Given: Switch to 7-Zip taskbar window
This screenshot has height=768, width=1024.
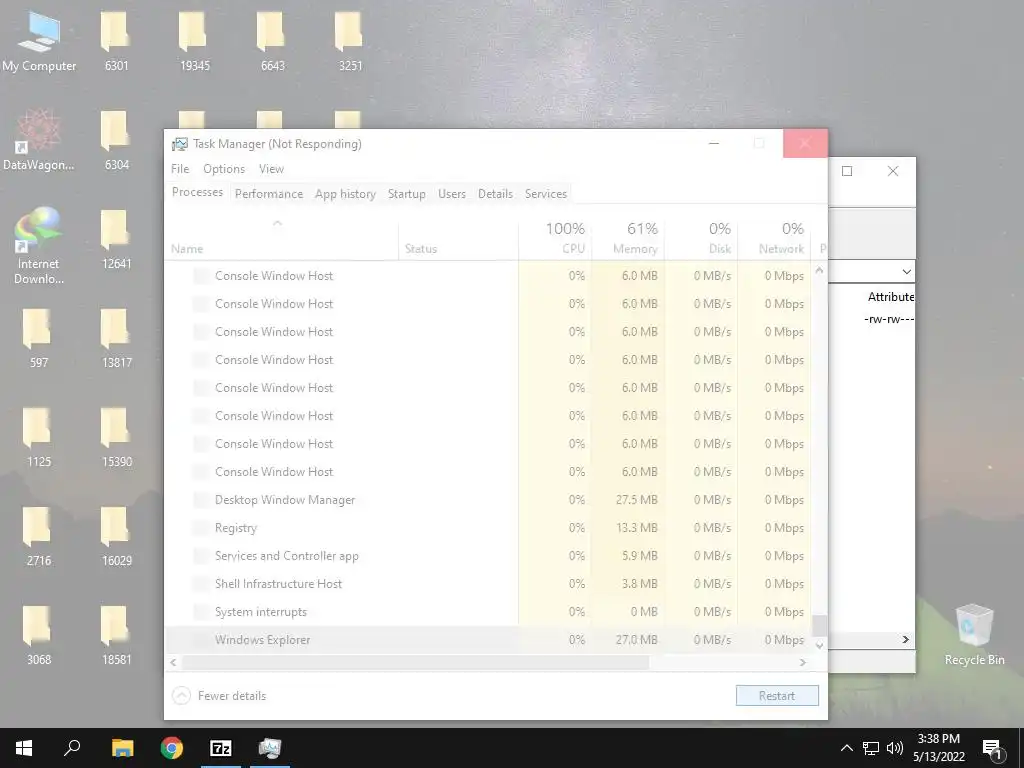Looking at the screenshot, I should coord(221,748).
